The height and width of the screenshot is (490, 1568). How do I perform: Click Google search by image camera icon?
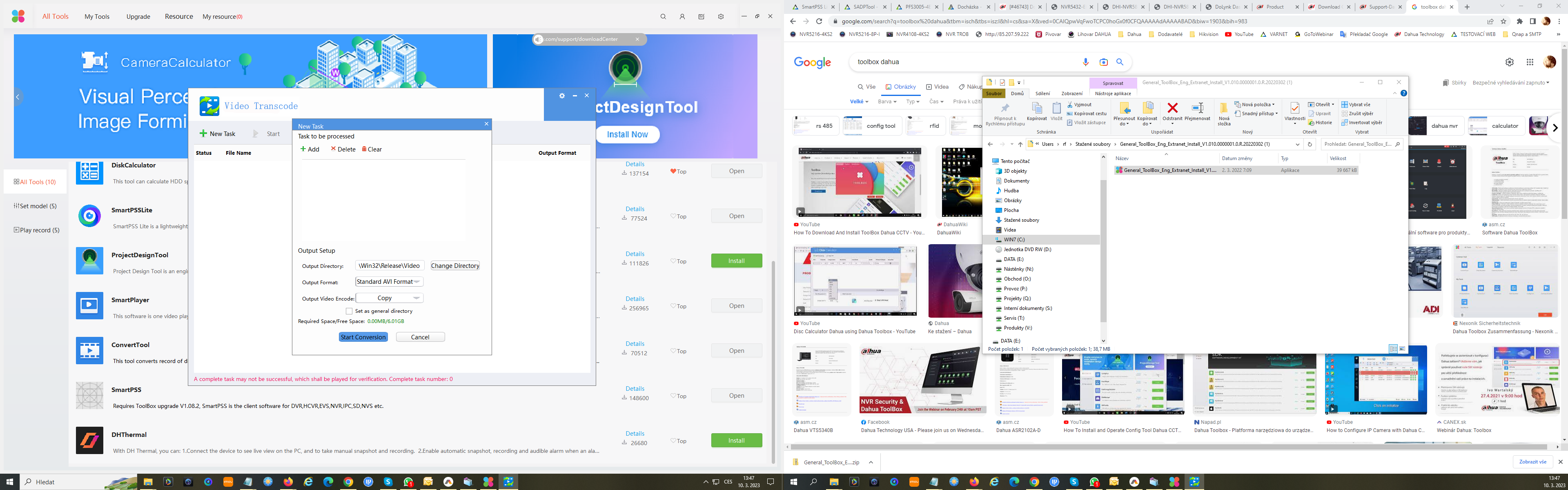coord(1104,62)
